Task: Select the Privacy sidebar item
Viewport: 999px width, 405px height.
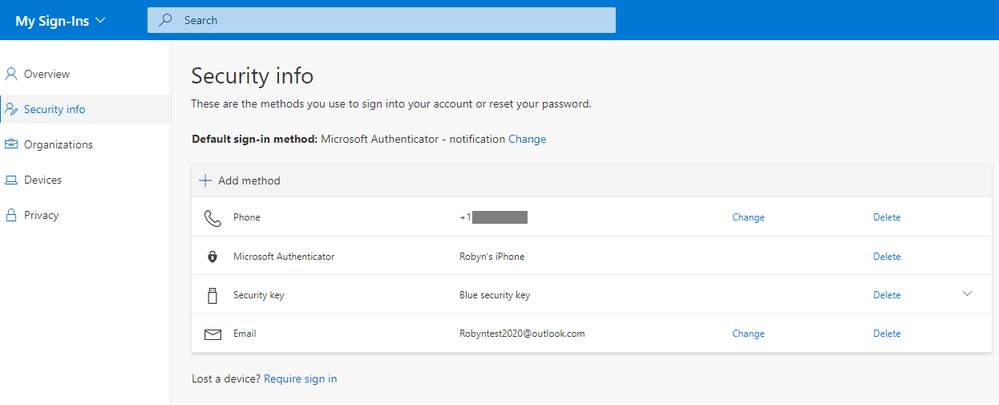Action: [x=41, y=215]
